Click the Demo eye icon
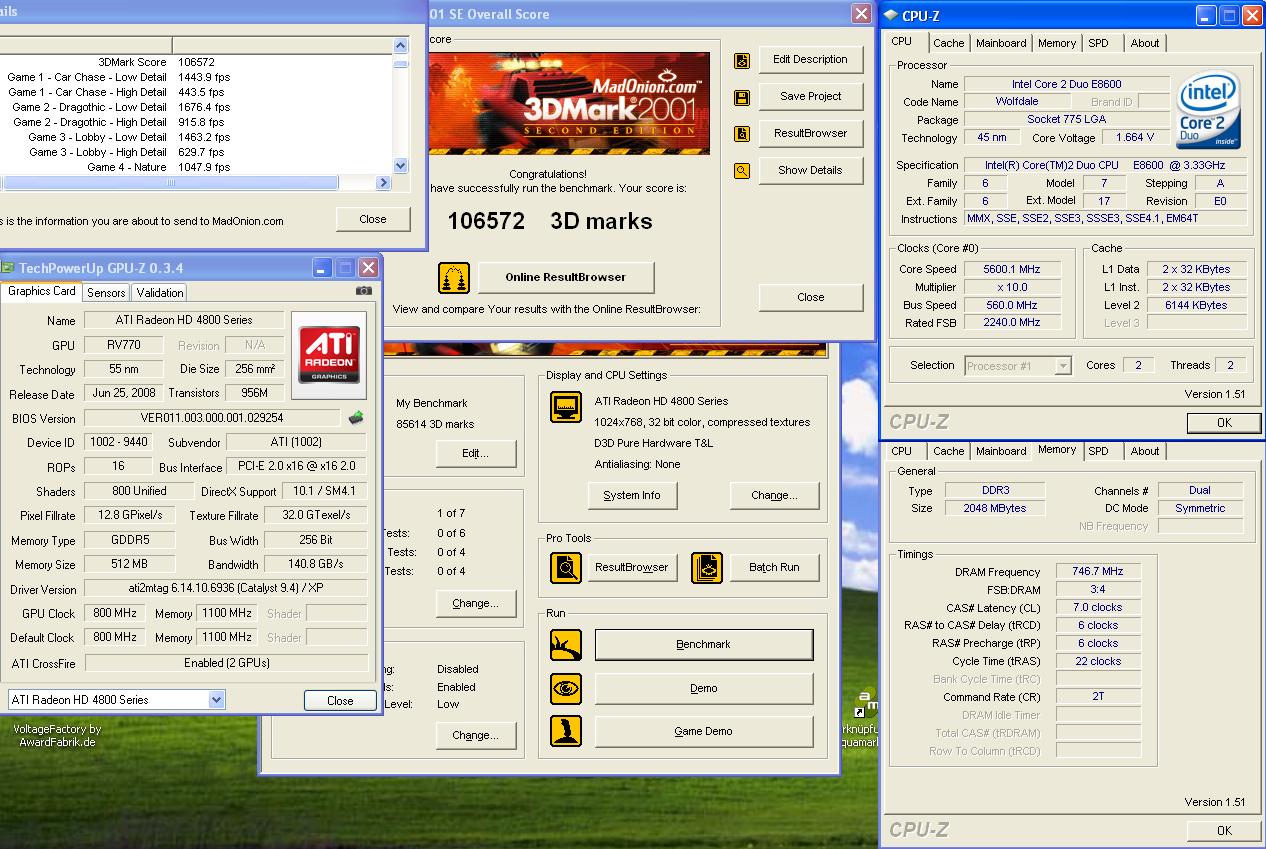 [x=566, y=688]
